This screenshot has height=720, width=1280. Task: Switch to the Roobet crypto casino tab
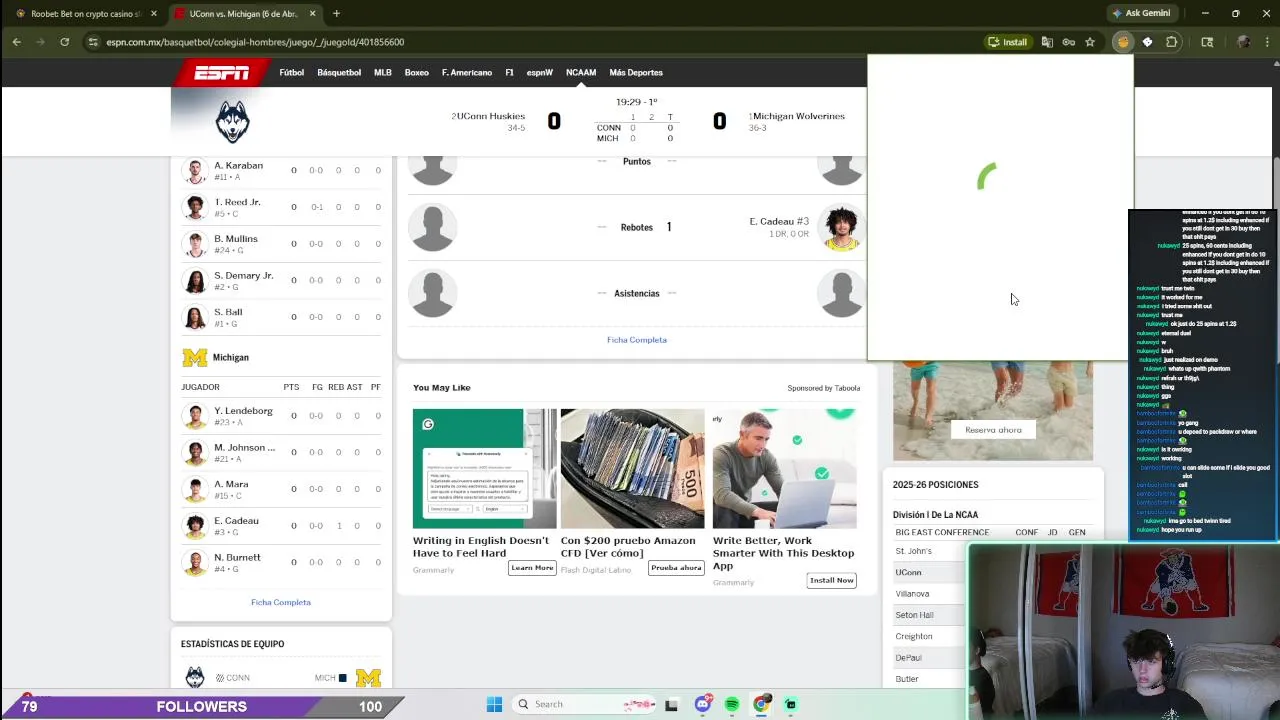[86, 13]
